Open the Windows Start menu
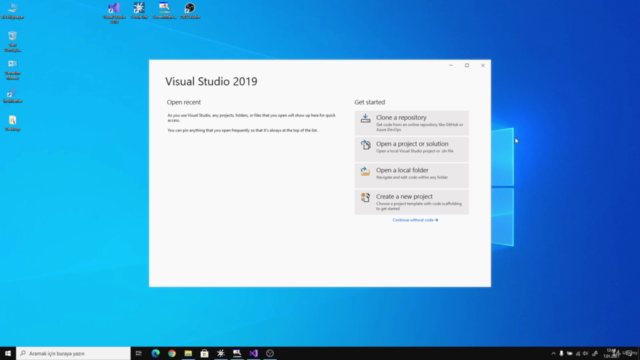This screenshot has height=360, width=640. click(8, 353)
